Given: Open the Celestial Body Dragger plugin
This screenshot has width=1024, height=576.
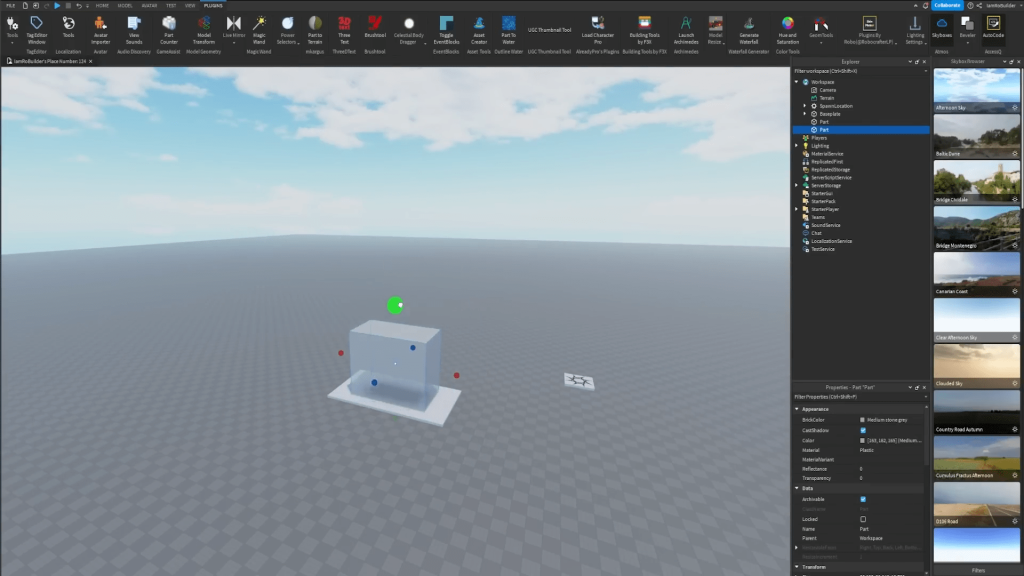Looking at the screenshot, I should point(409,30).
